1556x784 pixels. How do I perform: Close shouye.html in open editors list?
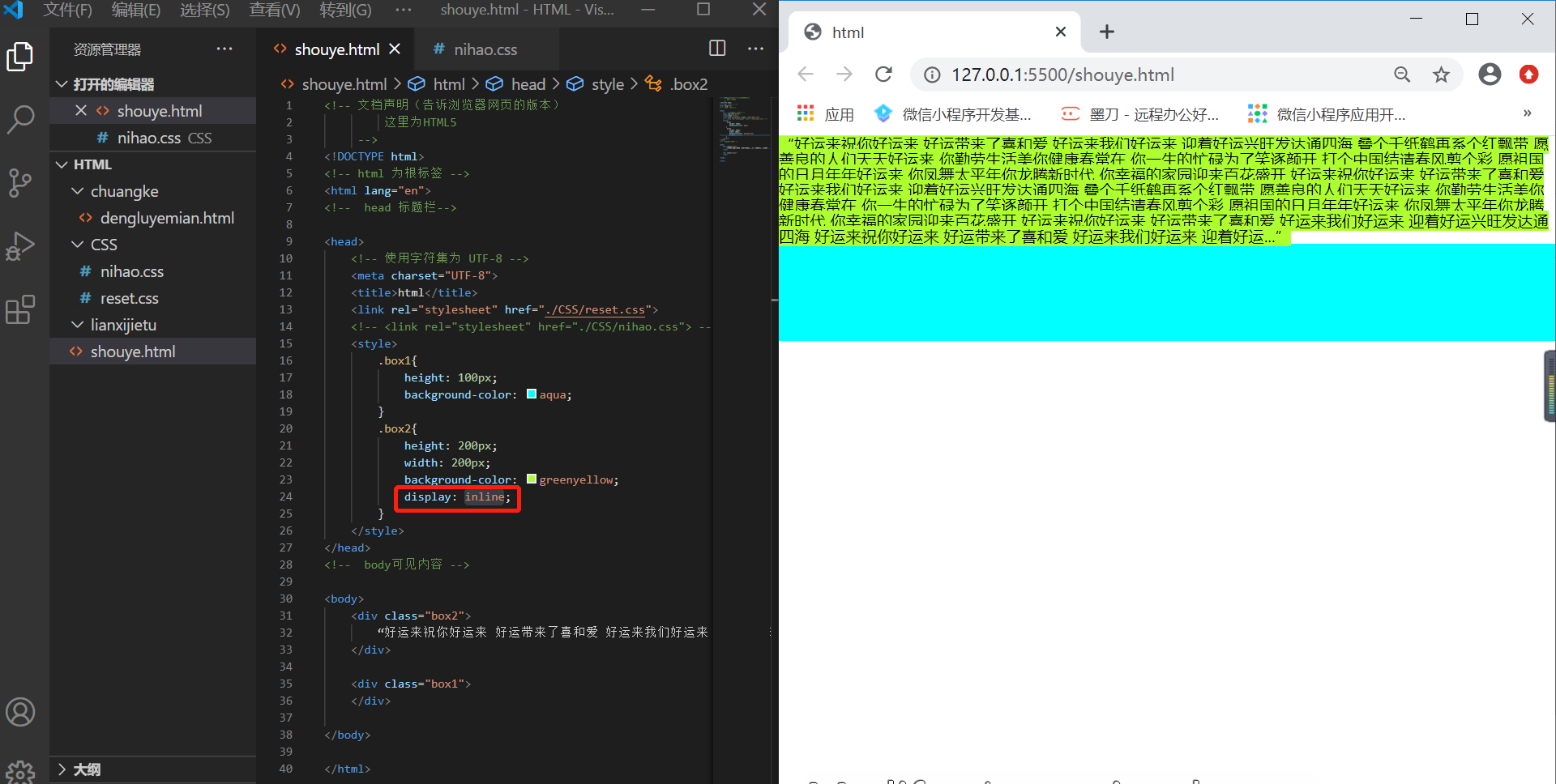pos(81,111)
